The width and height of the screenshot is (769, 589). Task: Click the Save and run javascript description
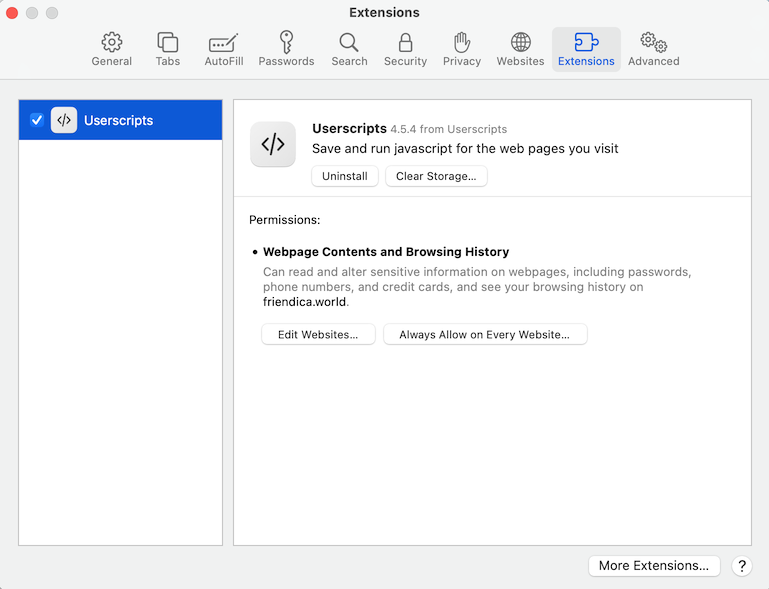click(x=465, y=149)
